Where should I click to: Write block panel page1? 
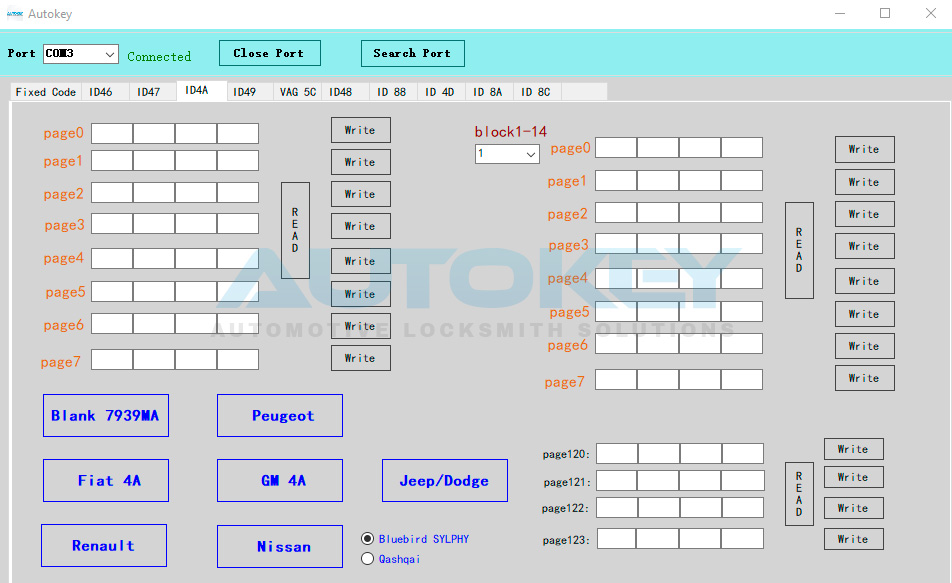coord(865,182)
